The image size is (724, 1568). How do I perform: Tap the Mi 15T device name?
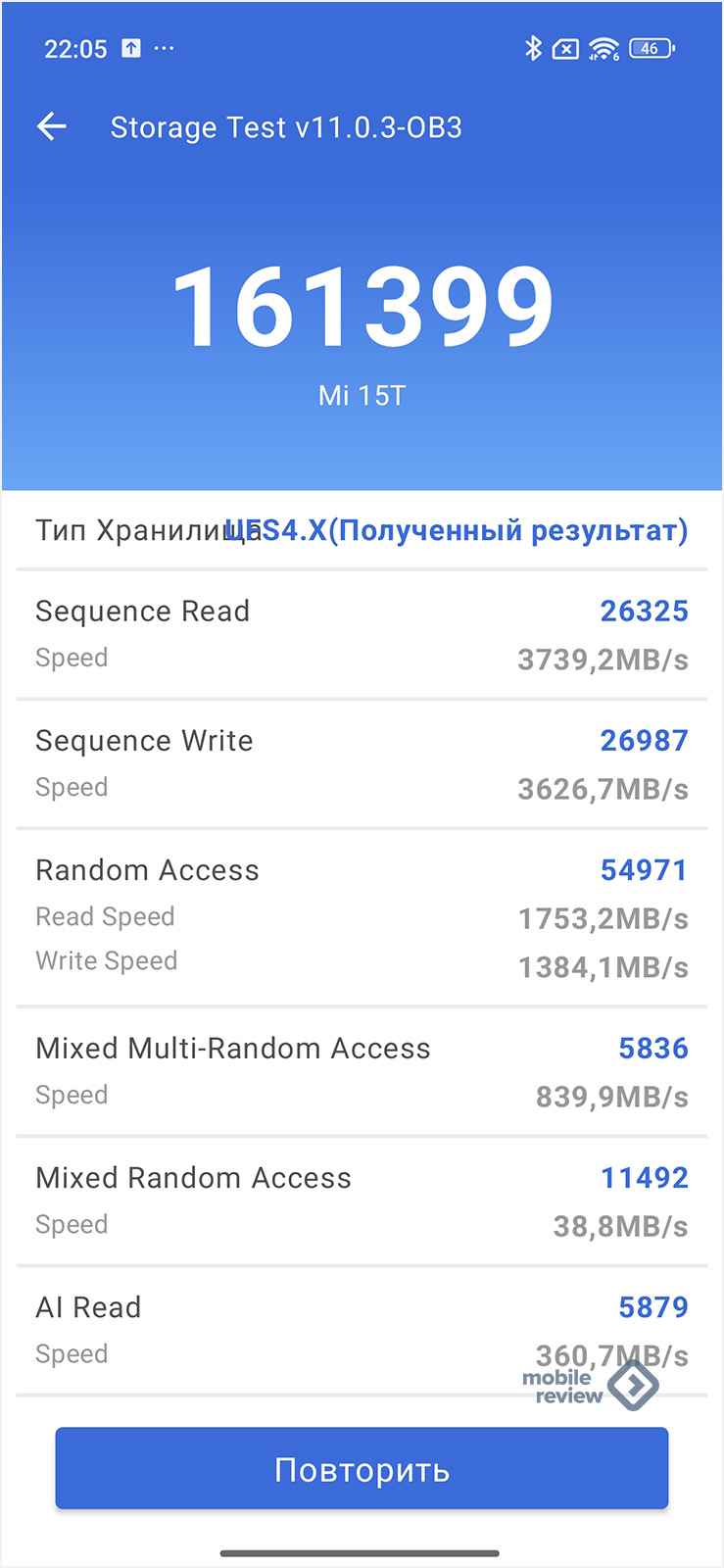(x=362, y=396)
